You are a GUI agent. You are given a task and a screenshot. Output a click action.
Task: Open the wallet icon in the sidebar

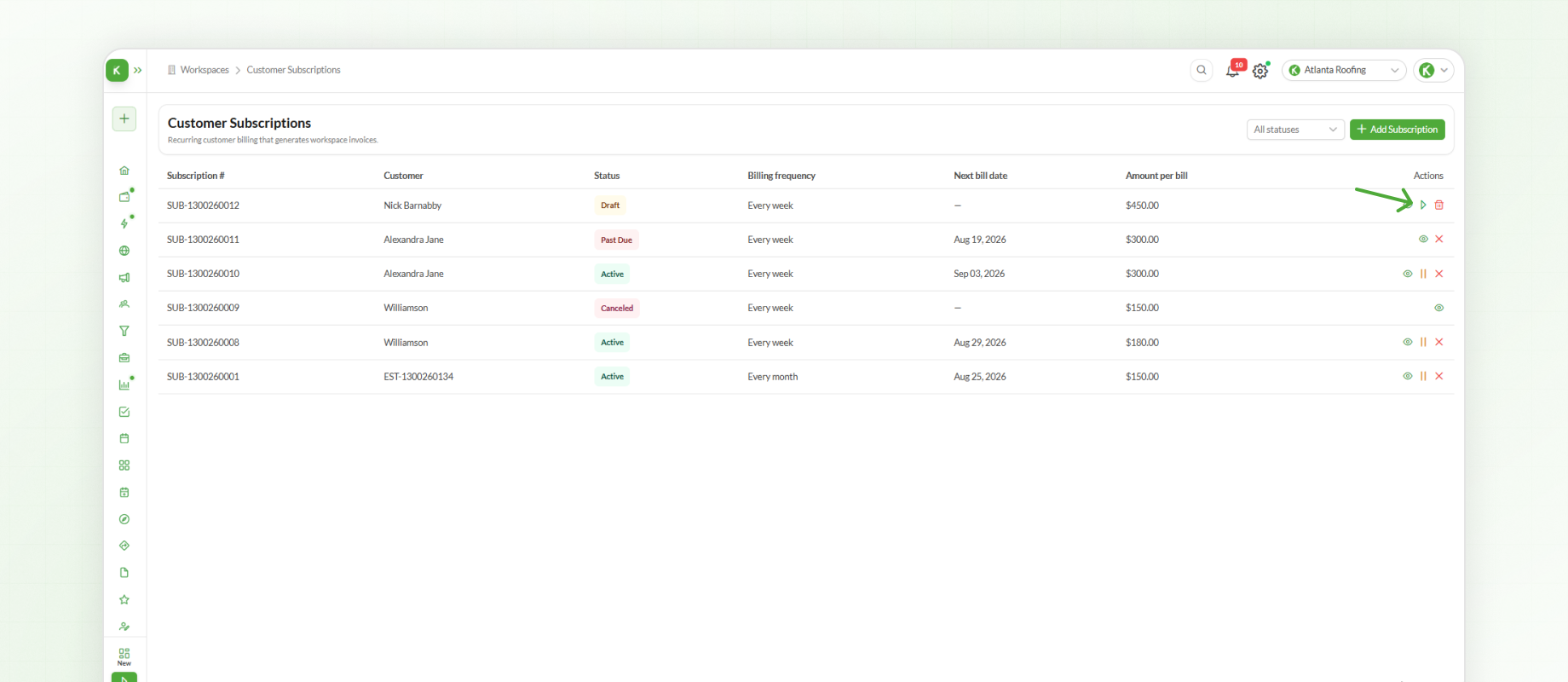pyautogui.click(x=124, y=197)
